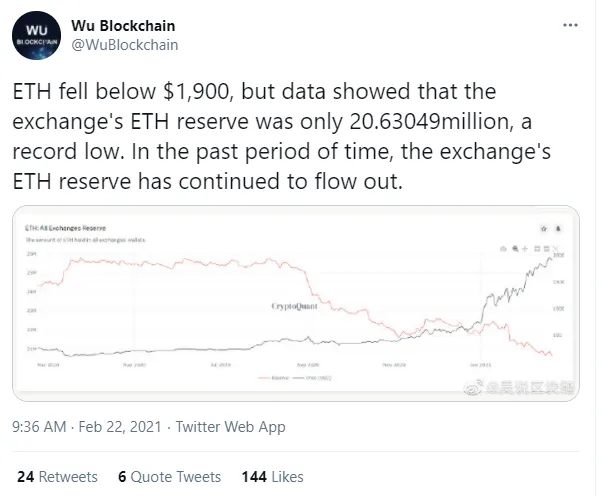Toggle the Reserve series in the chart legend
Screen dimensions: 603x496
[279, 378]
